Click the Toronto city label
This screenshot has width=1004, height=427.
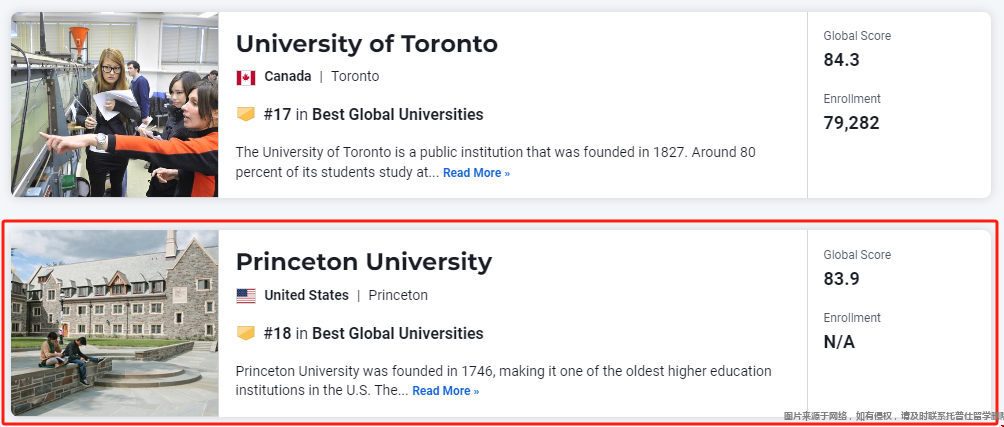point(355,77)
